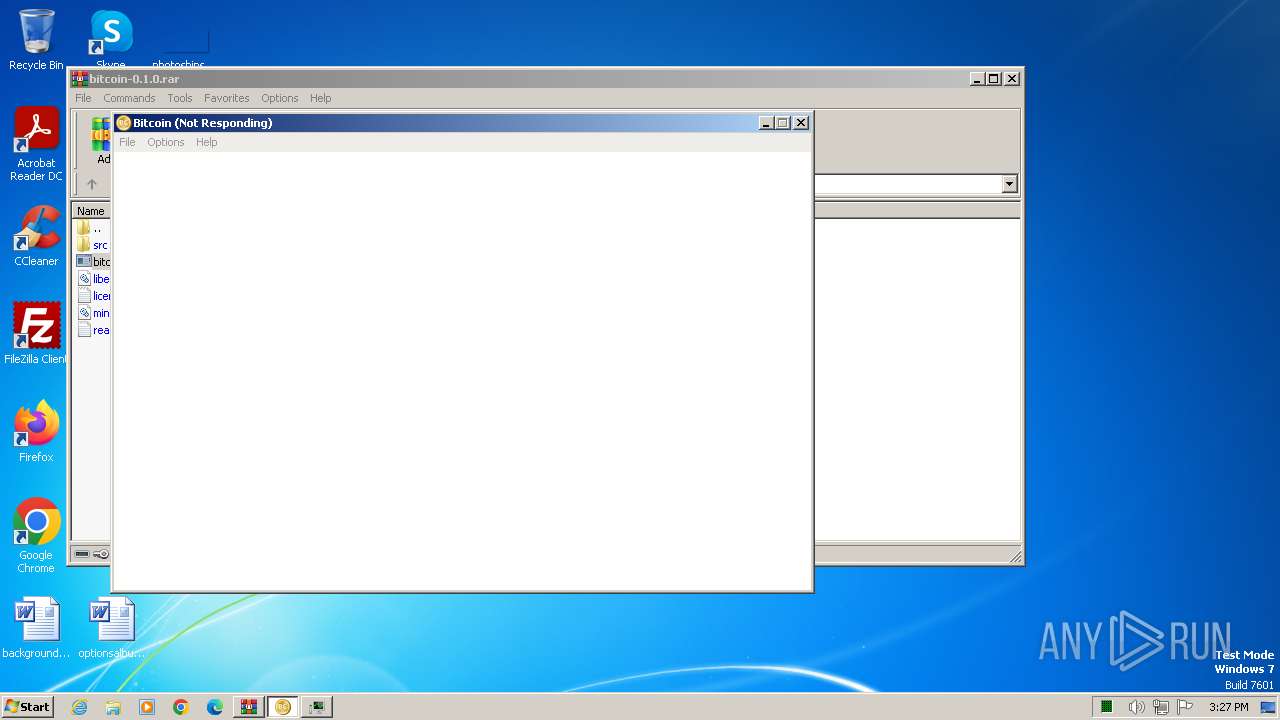Open network status tray icon
The height and width of the screenshot is (720, 1280).
click(x=1160, y=707)
